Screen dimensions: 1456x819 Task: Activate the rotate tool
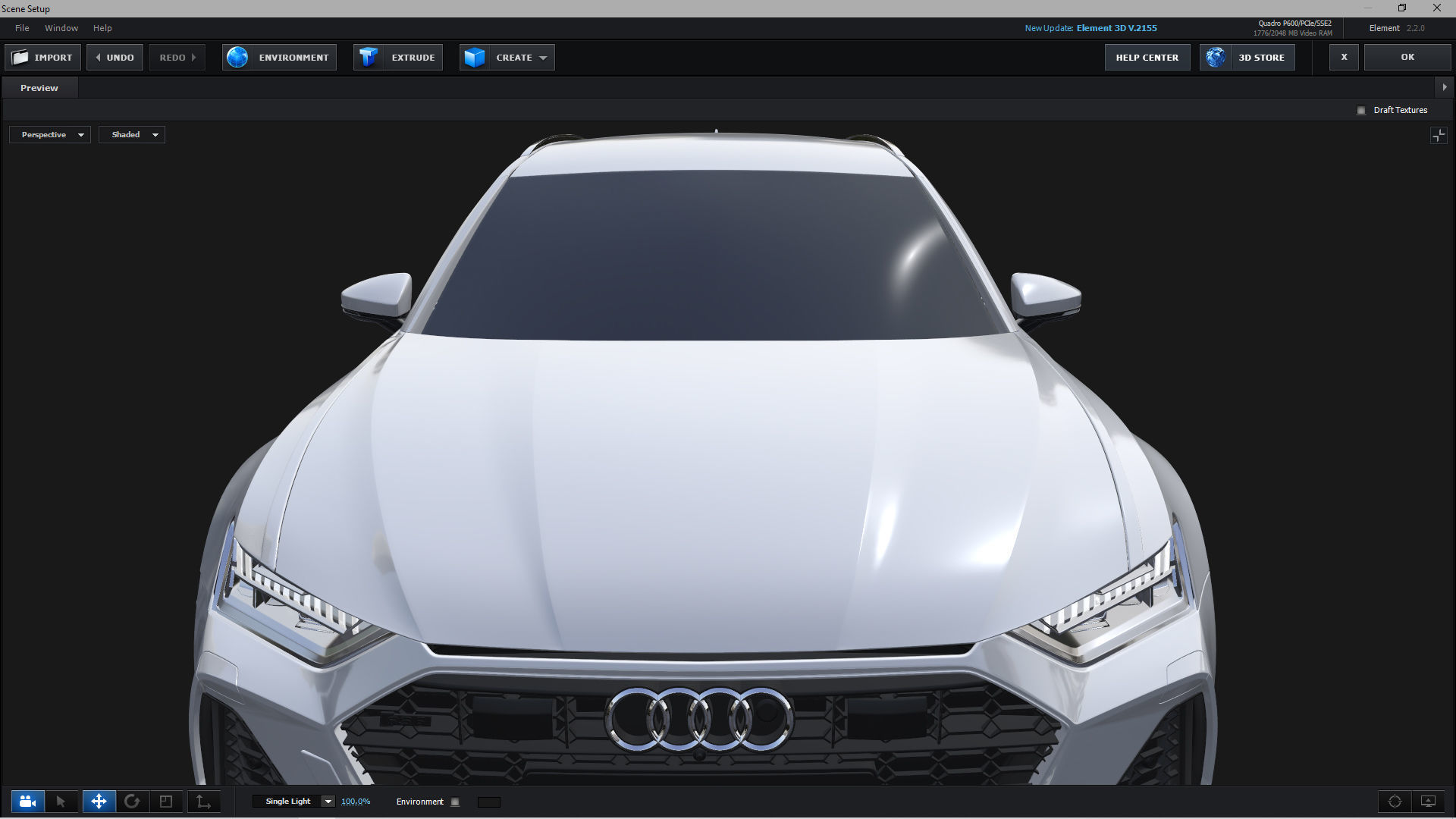[x=132, y=802]
